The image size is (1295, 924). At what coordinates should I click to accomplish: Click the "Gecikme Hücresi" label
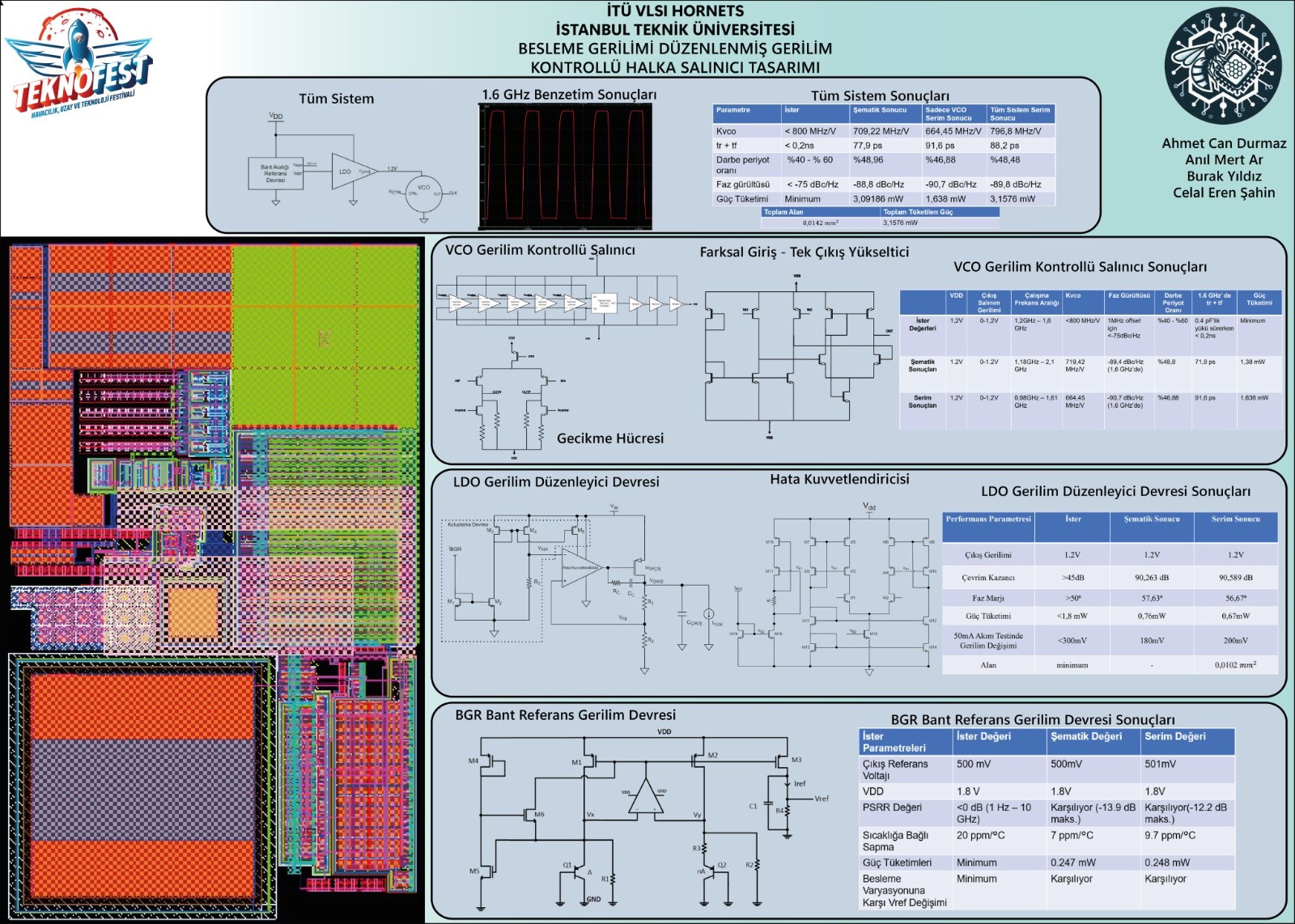point(610,438)
